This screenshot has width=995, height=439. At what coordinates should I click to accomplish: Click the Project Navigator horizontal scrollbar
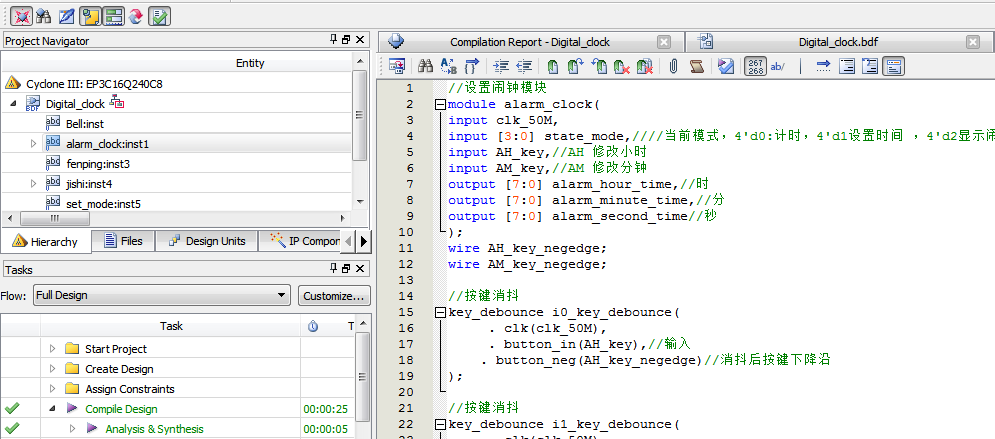click(54, 218)
